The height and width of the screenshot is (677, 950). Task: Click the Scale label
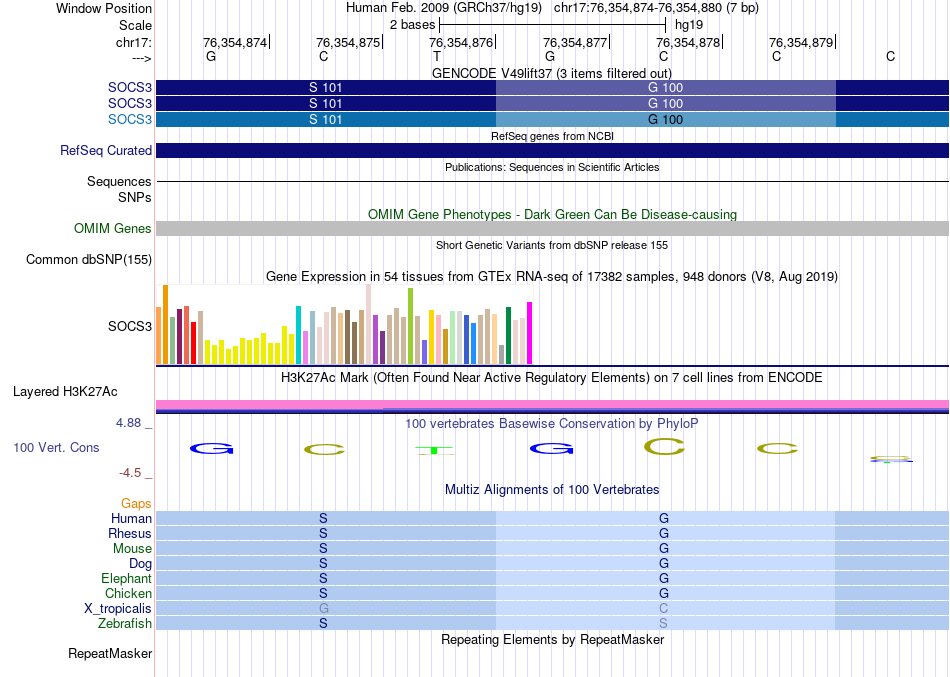click(135, 25)
